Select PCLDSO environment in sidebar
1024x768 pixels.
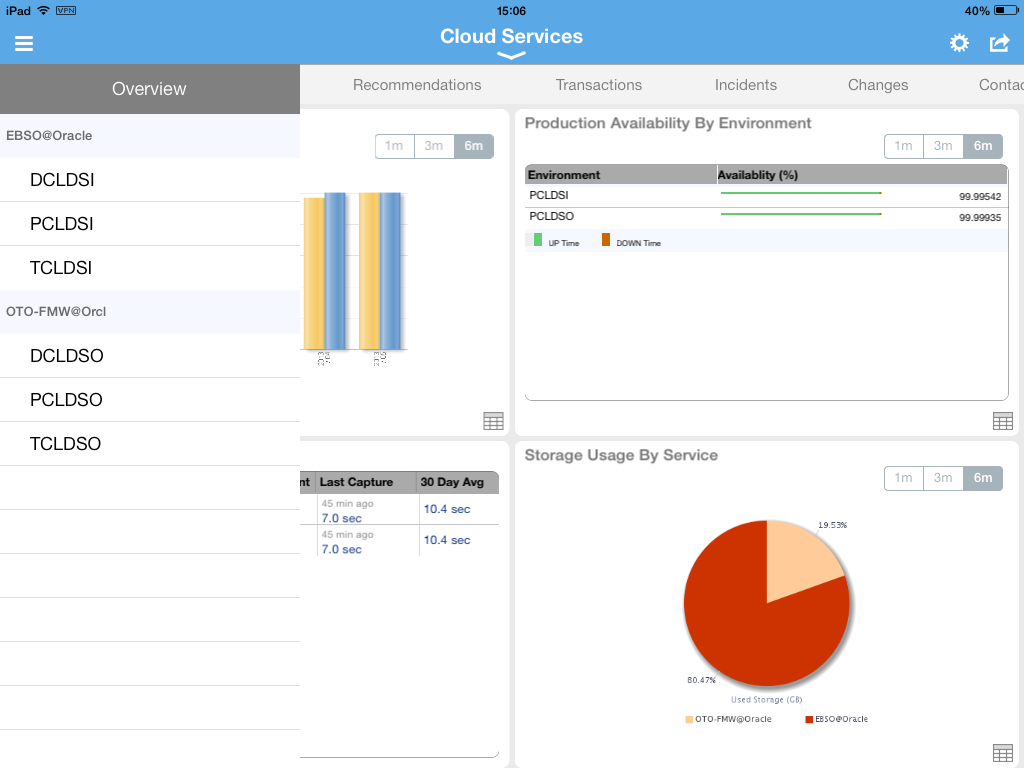pyautogui.click(x=150, y=400)
